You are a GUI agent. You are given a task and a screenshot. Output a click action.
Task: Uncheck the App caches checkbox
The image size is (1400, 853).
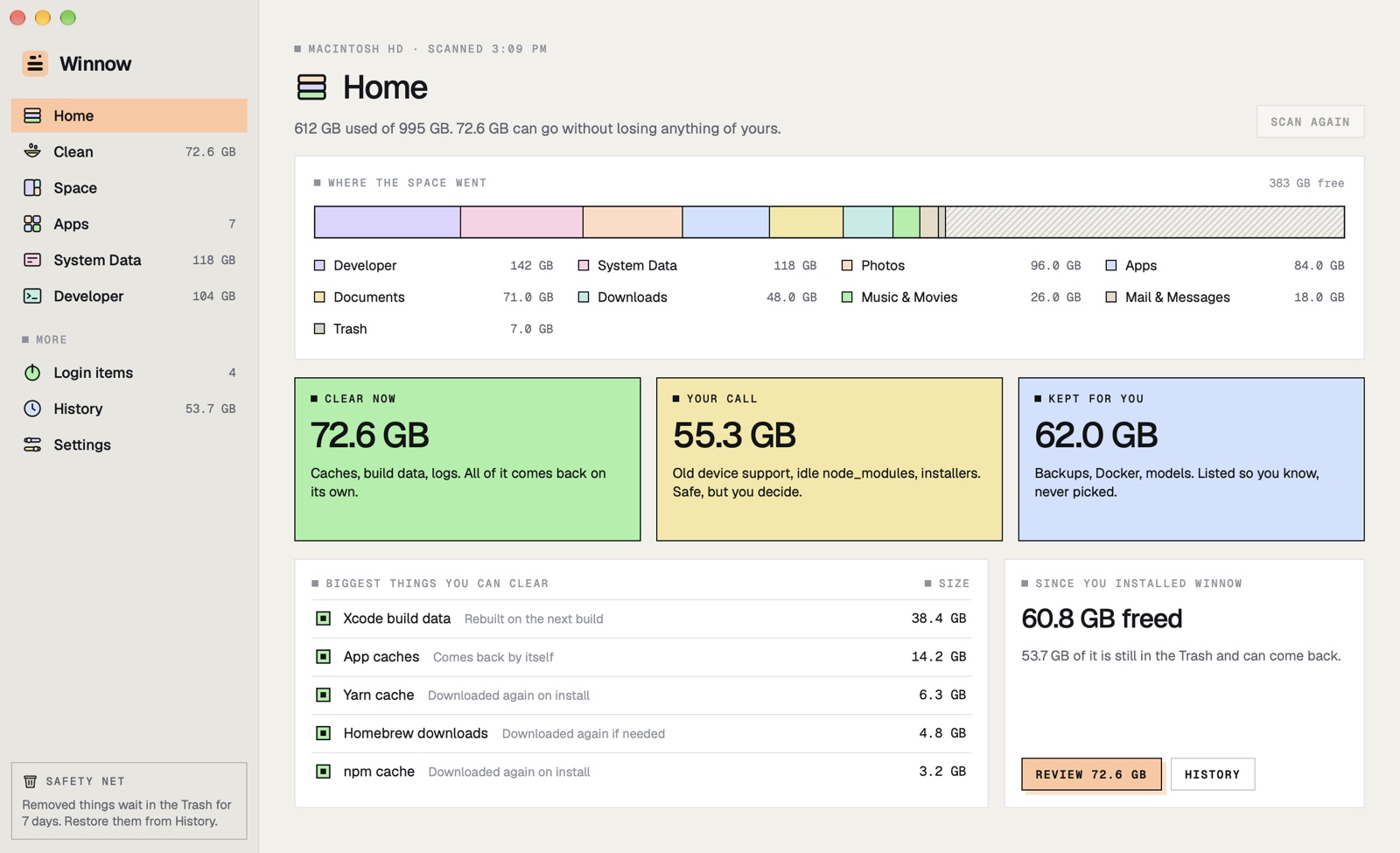pyautogui.click(x=323, y=656)
